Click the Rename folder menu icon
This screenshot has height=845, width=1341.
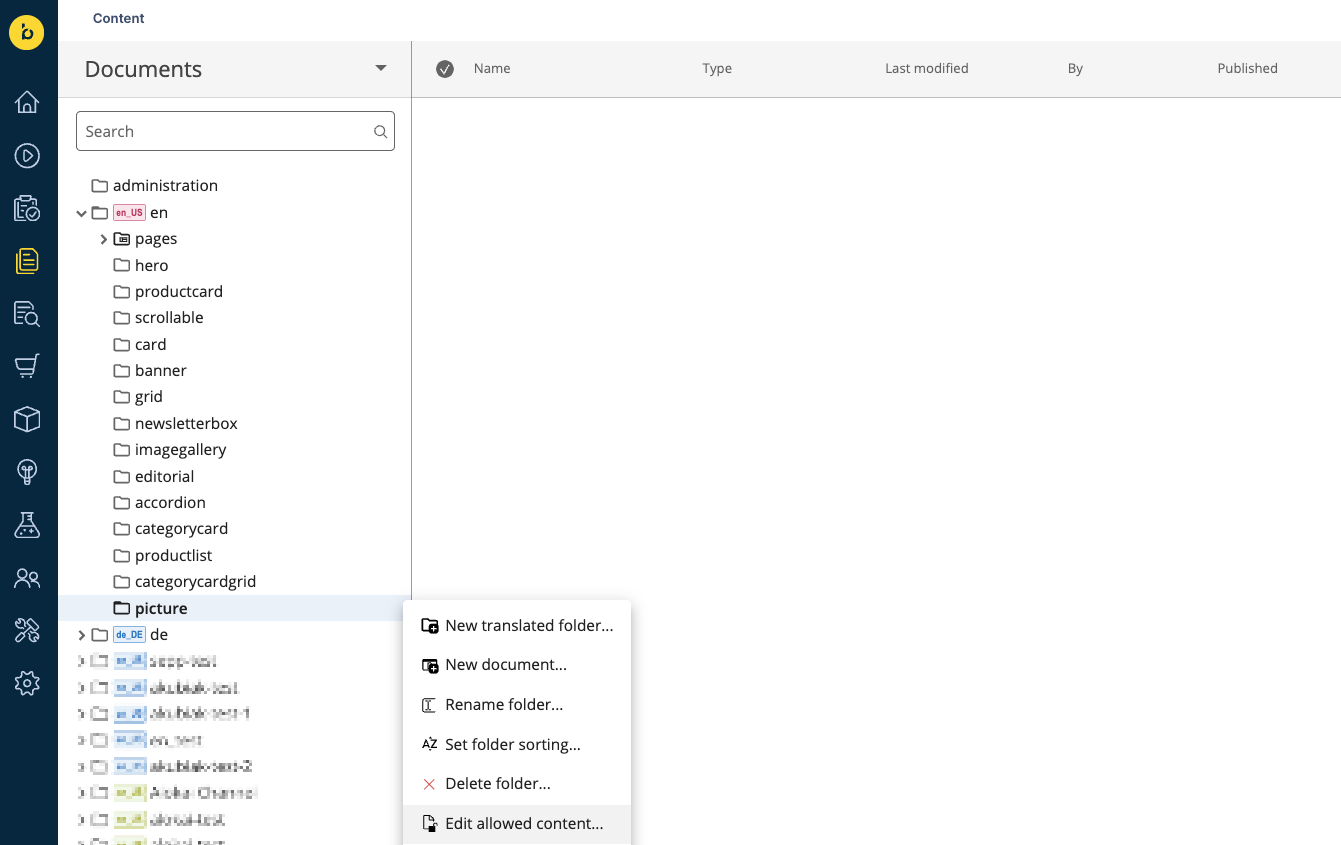[x=429, y=705]
